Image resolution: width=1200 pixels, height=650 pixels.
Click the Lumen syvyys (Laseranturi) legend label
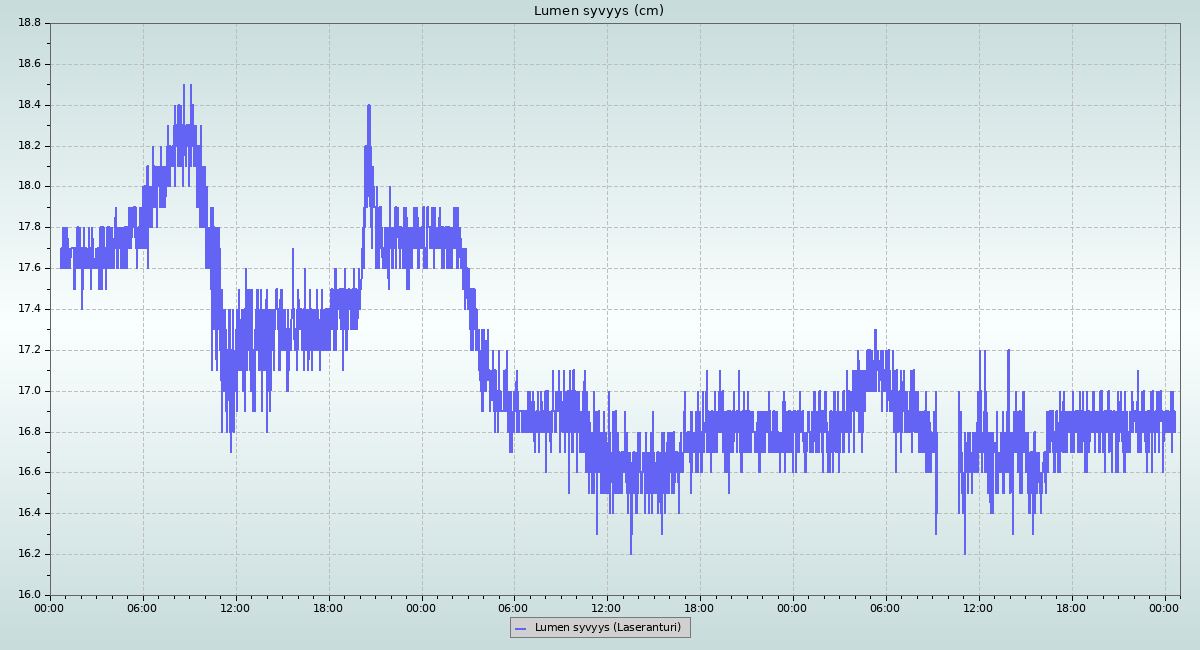pos(607,628)
